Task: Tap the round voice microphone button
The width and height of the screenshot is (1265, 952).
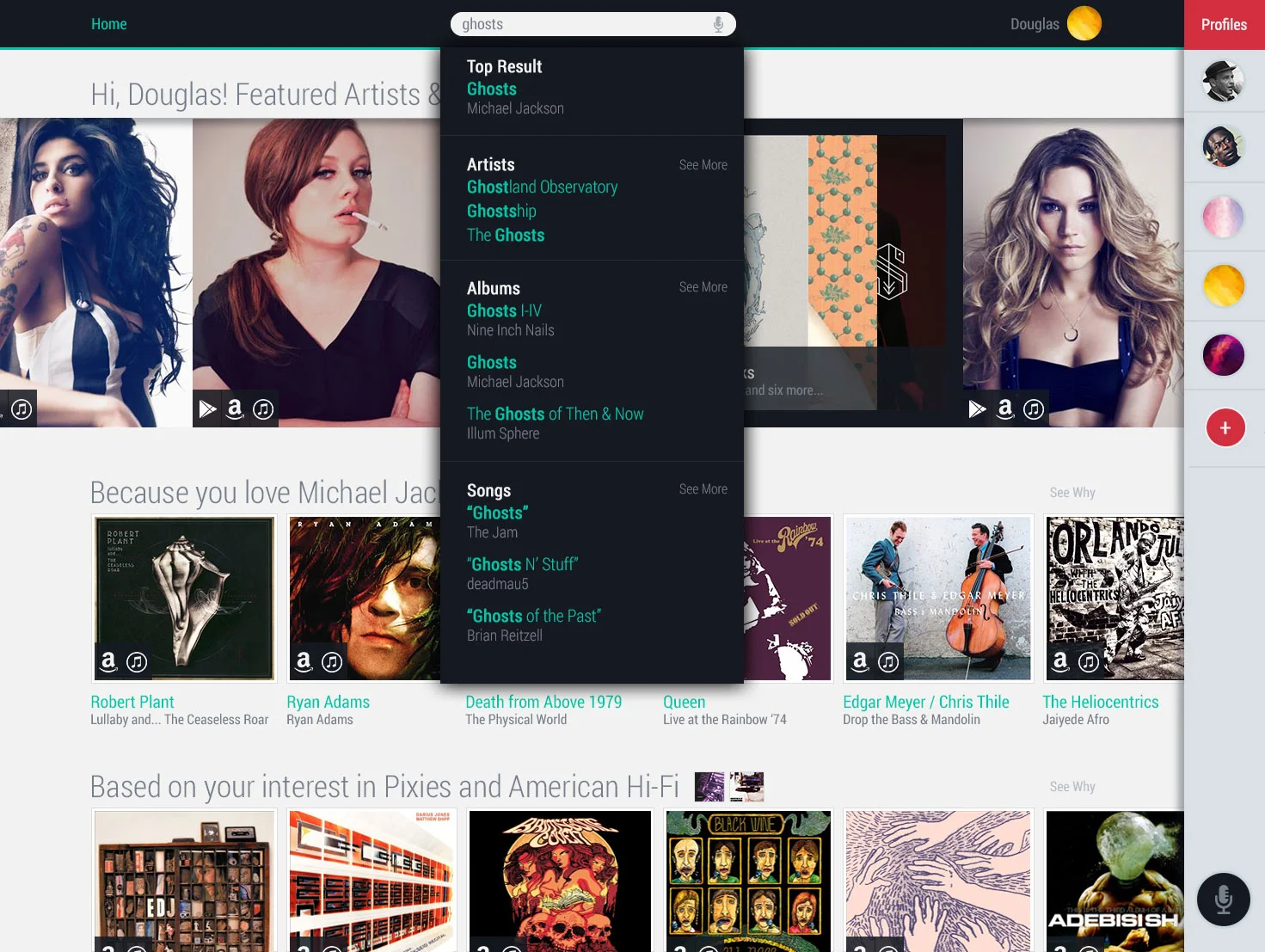Action: pyautogui.click(x=1223, y=900)
